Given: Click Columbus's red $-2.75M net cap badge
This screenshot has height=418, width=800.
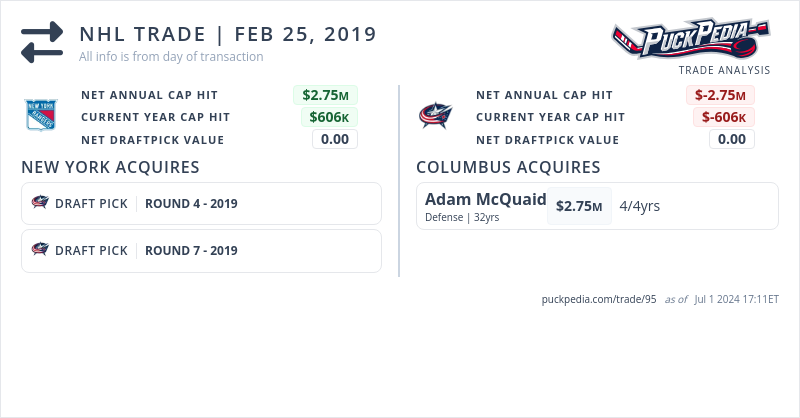Looking at the screenshot, I should 720,95.
